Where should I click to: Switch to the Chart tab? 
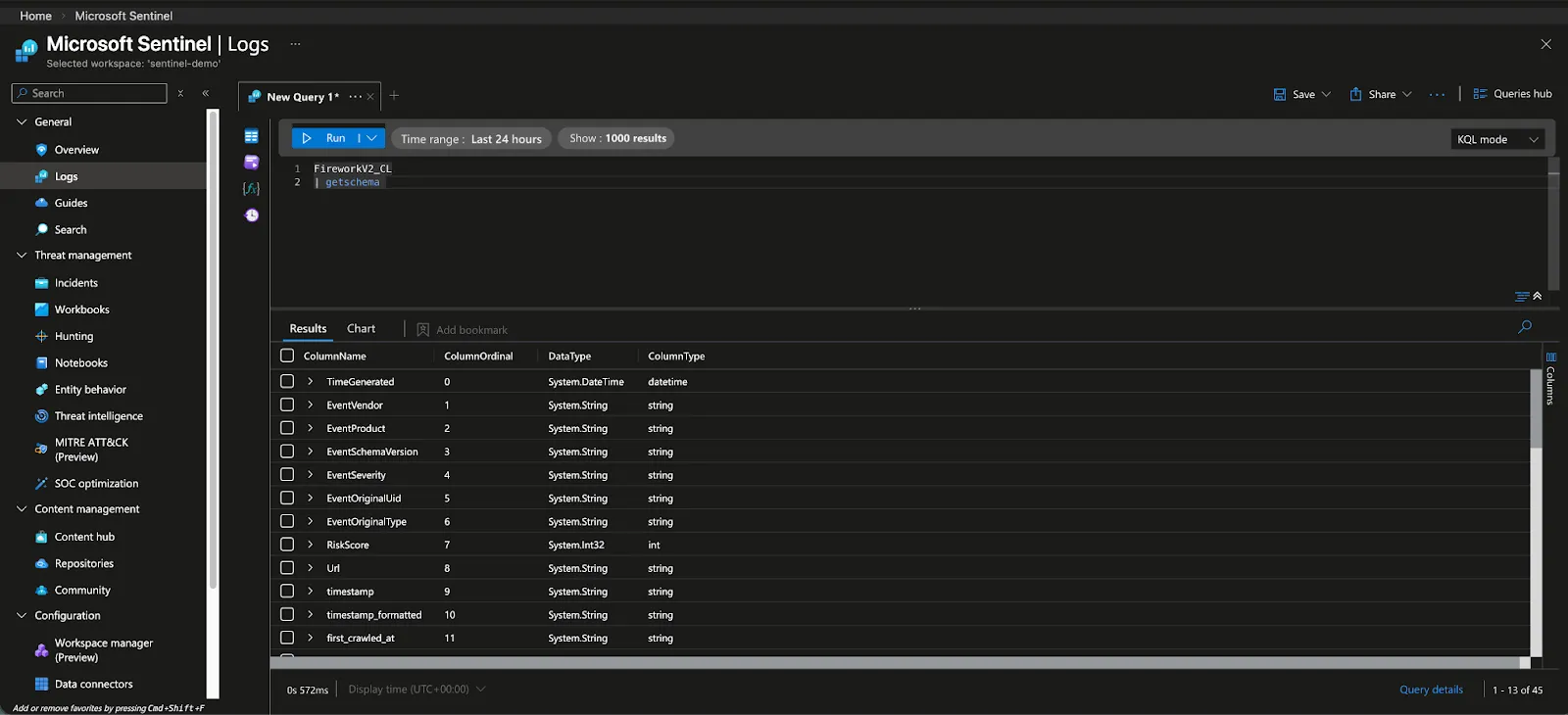(x=361, y=329)
